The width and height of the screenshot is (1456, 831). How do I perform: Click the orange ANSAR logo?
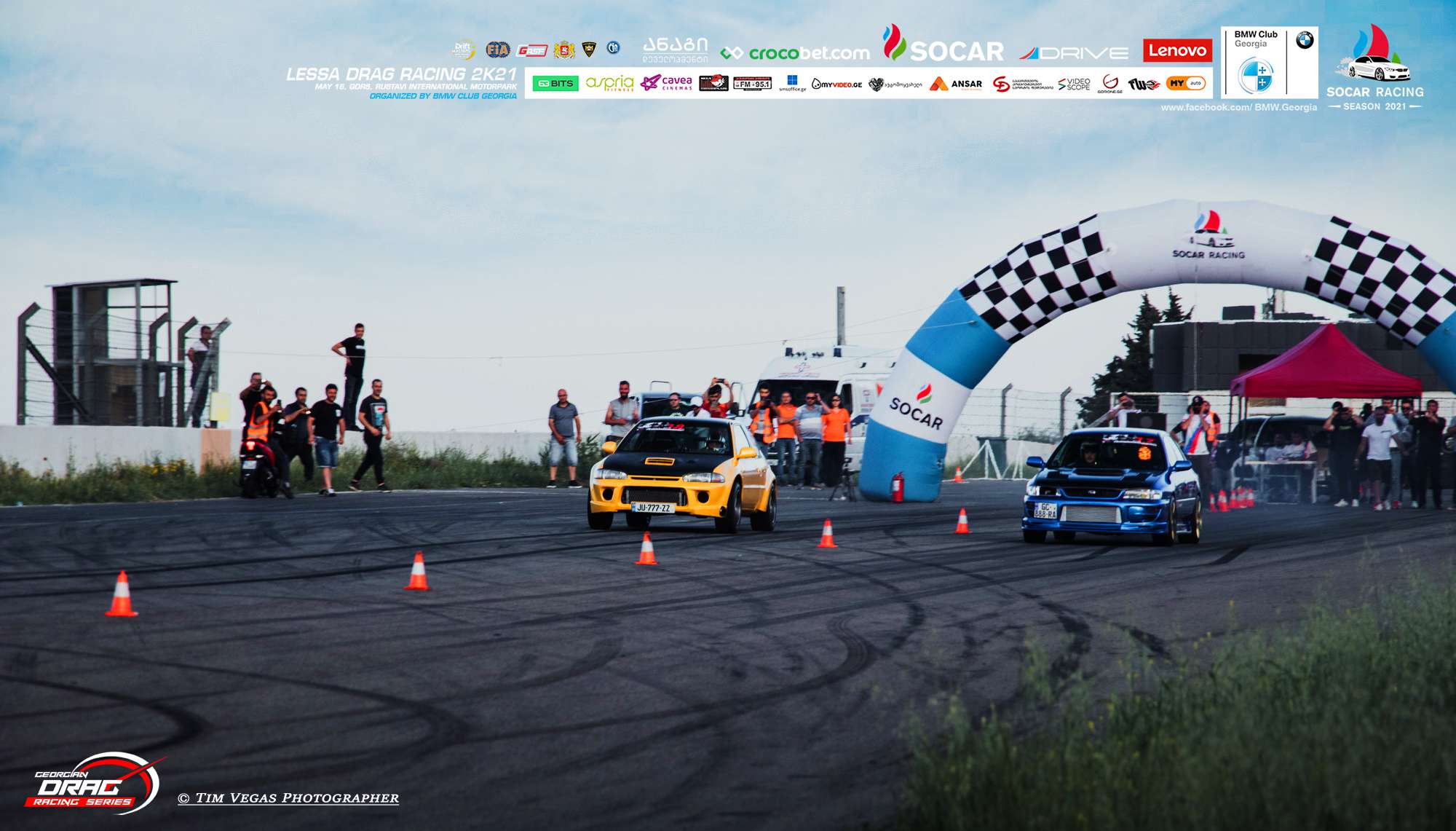coord(956,84)
